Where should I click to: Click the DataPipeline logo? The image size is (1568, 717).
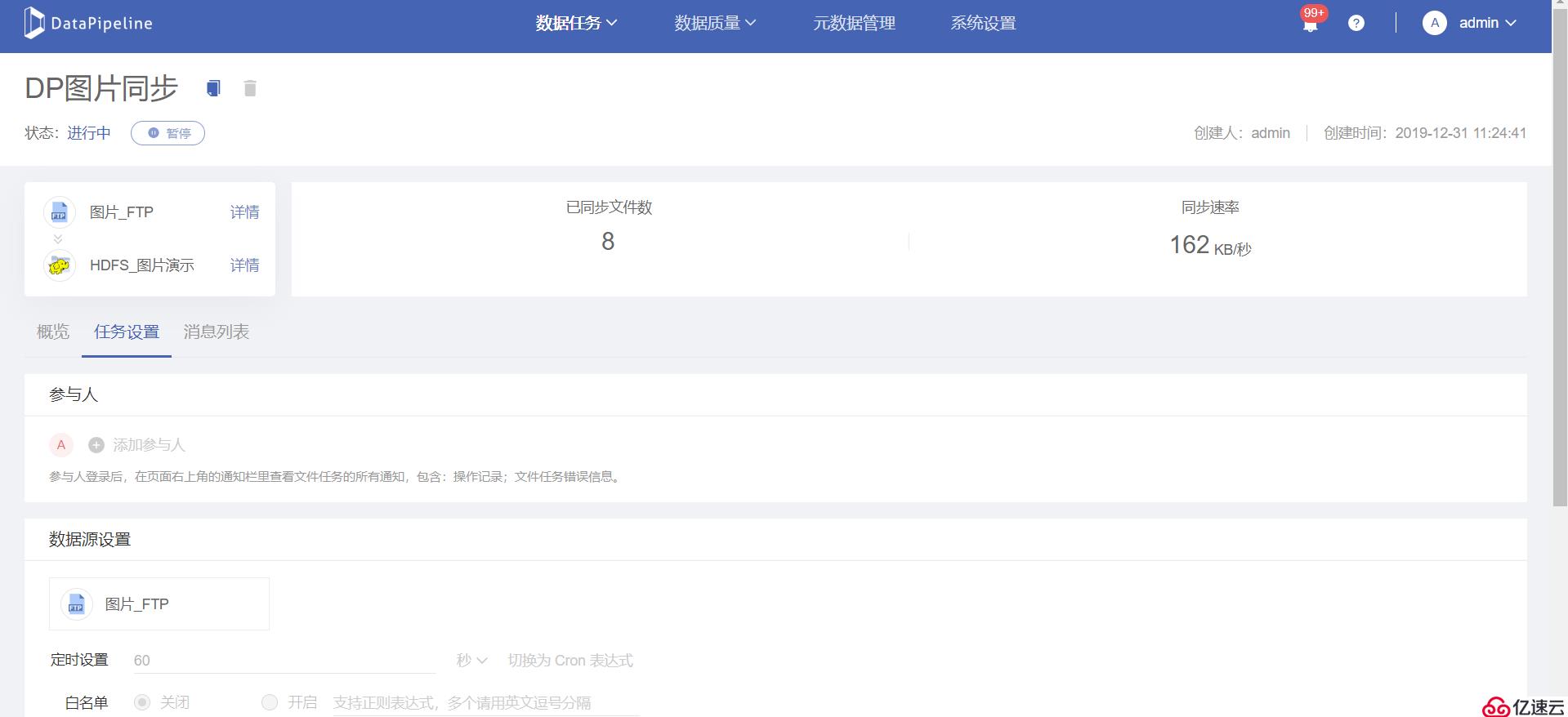tap(88, 23)
